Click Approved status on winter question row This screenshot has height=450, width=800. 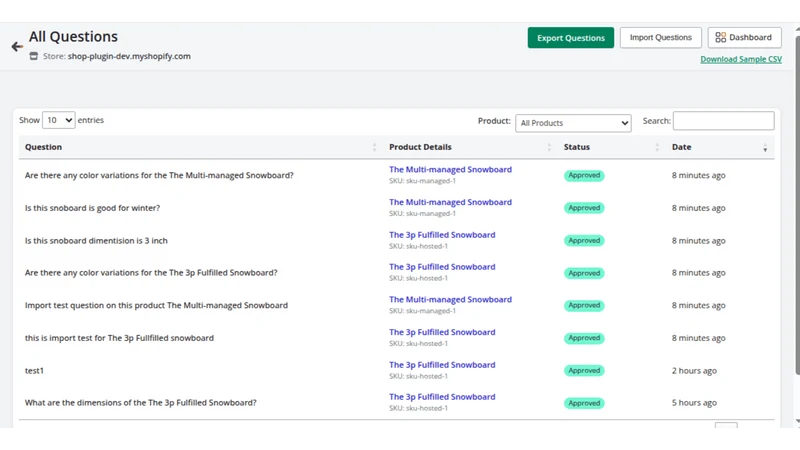click(x=584, y=208)
